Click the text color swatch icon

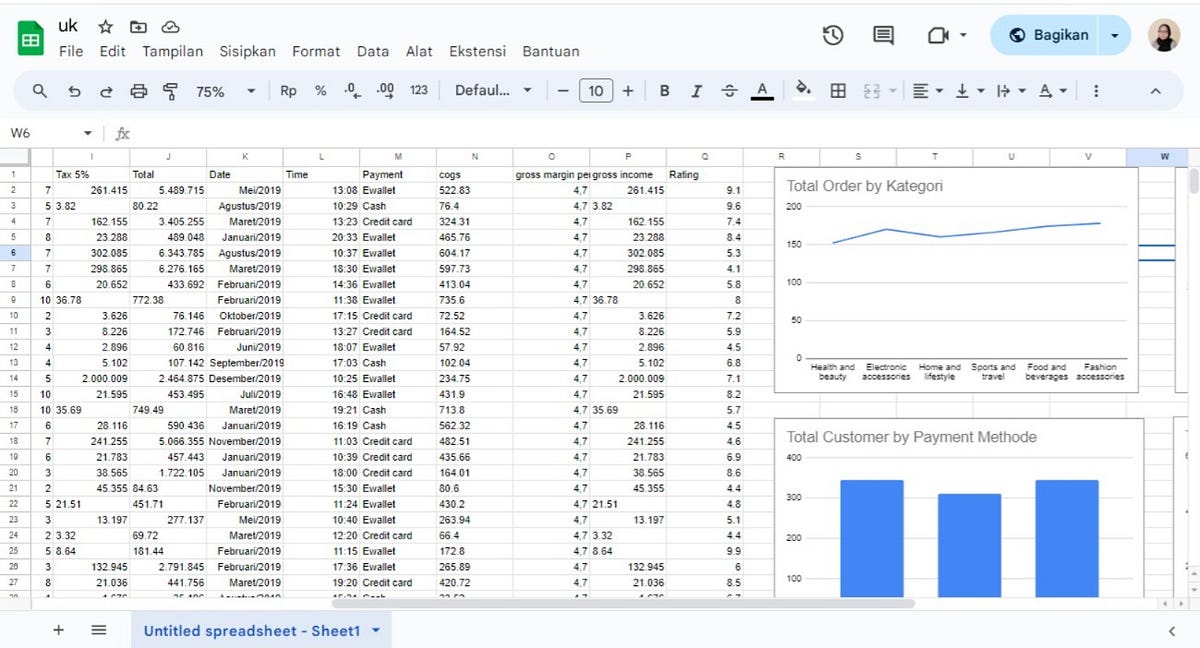(761, 90)
